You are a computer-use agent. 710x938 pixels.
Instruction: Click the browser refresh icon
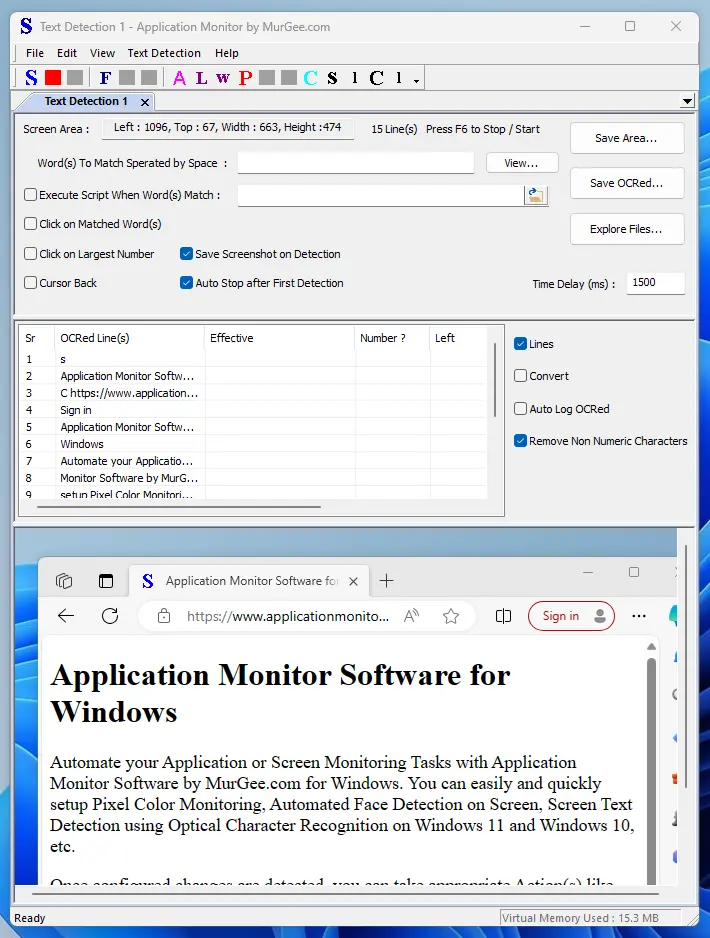coord(110,616)
